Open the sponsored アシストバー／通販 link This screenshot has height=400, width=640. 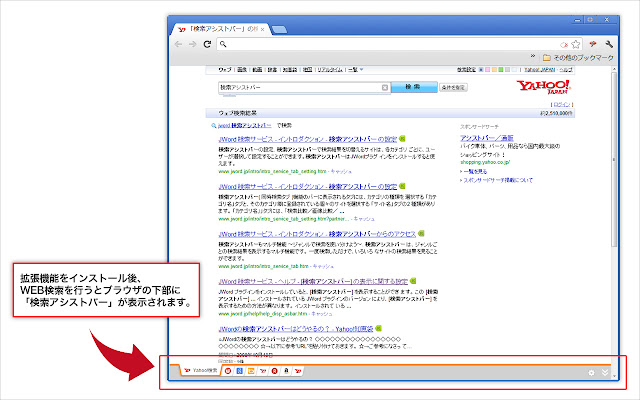(x=487, y=138)
